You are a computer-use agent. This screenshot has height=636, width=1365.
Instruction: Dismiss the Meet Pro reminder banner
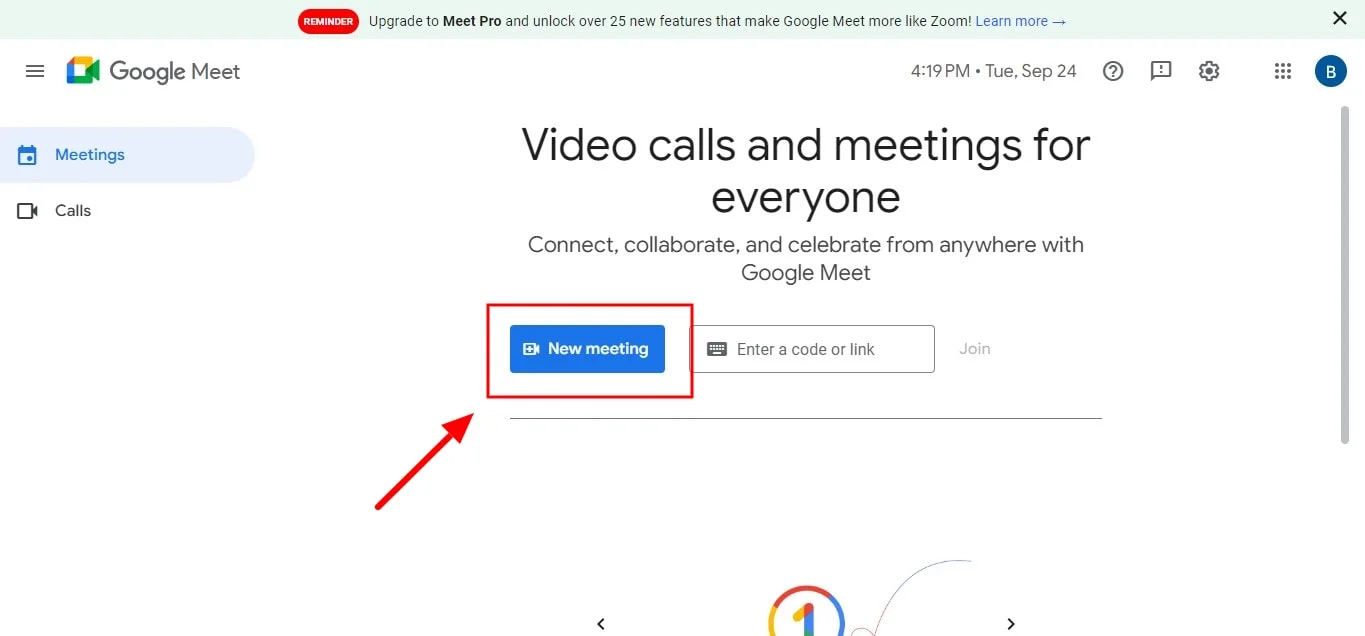tap(1340, 18)
